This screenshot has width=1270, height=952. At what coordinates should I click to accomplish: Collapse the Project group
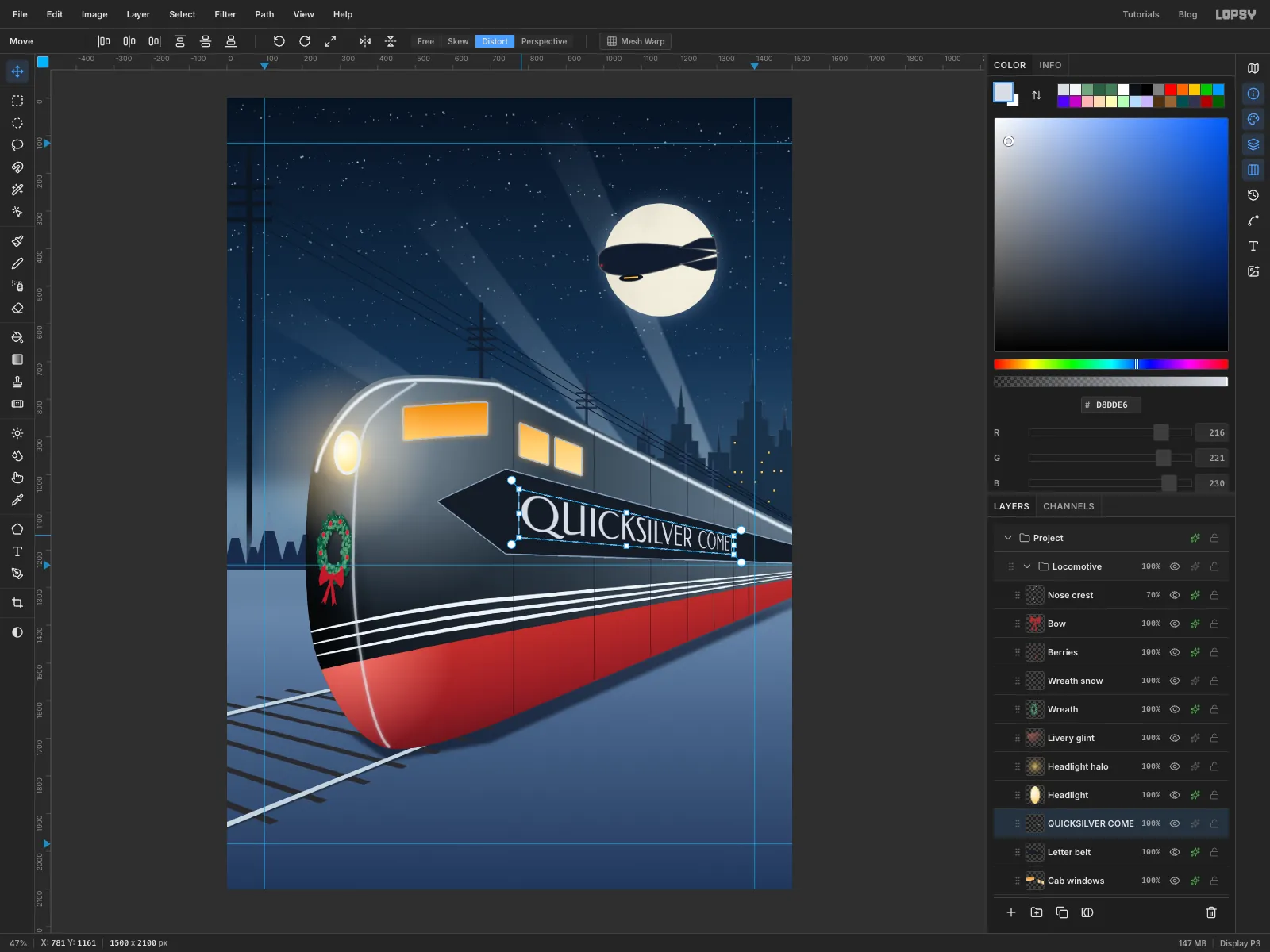(x=1008, y=538)
